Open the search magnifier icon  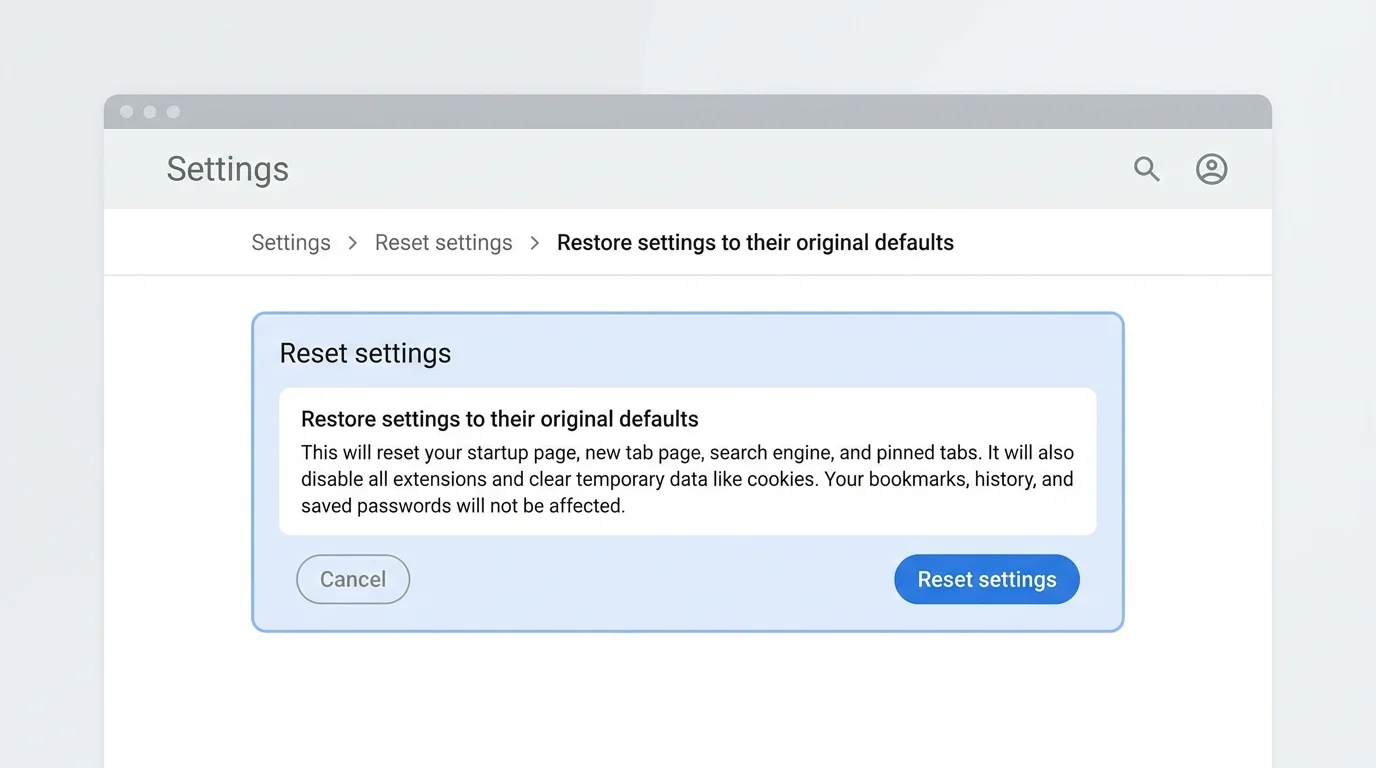point(1147,169)
